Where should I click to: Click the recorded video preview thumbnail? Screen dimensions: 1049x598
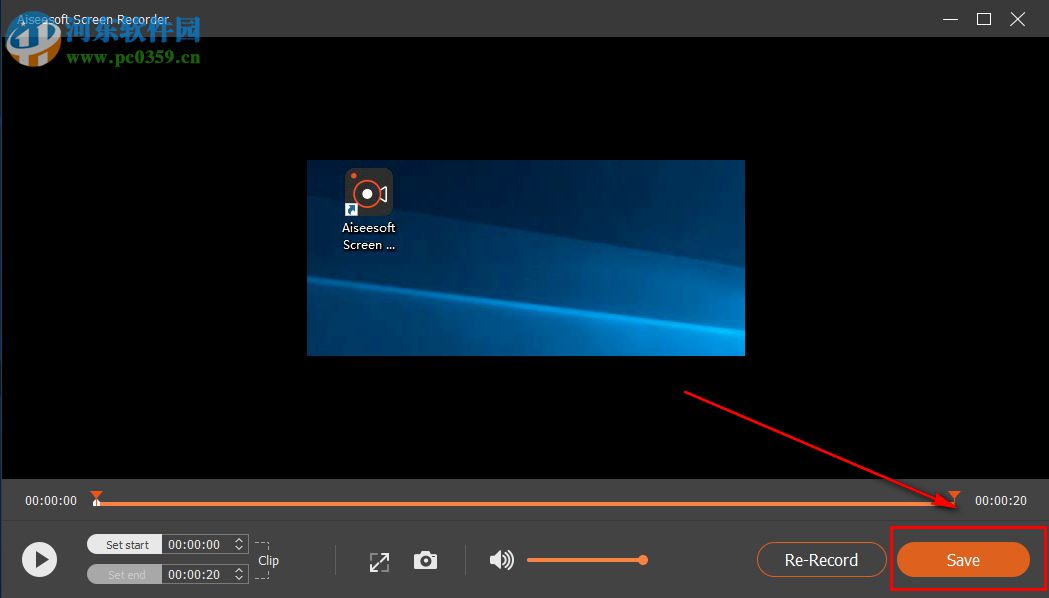pyautogui.click(x=526, y=258)
